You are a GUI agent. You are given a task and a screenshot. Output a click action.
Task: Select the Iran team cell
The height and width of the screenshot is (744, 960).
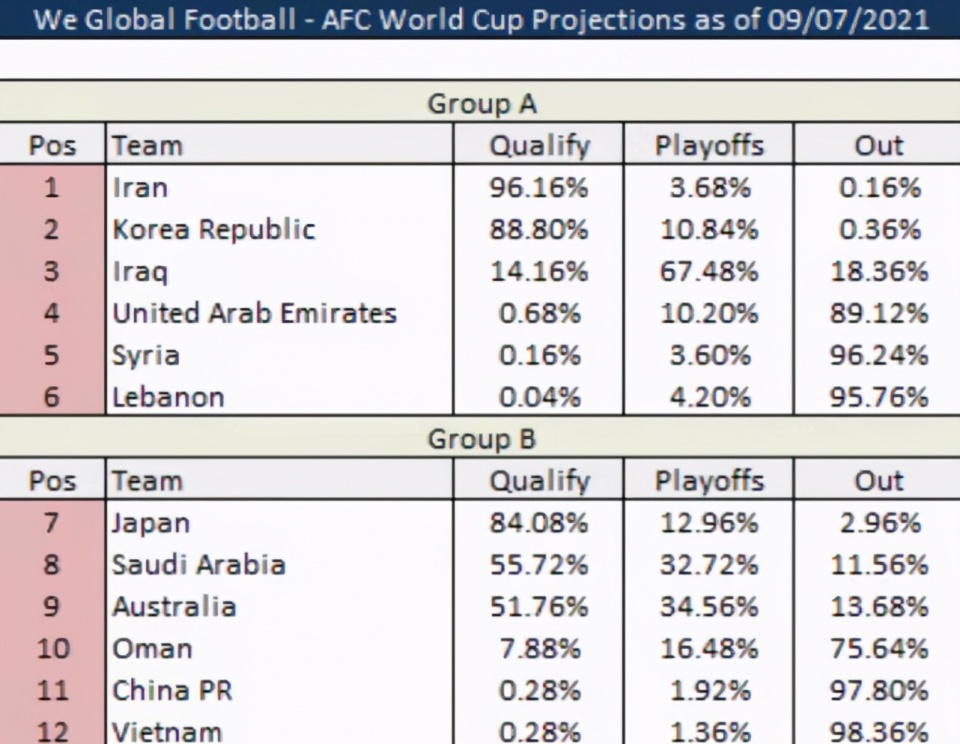click(140, 187)
